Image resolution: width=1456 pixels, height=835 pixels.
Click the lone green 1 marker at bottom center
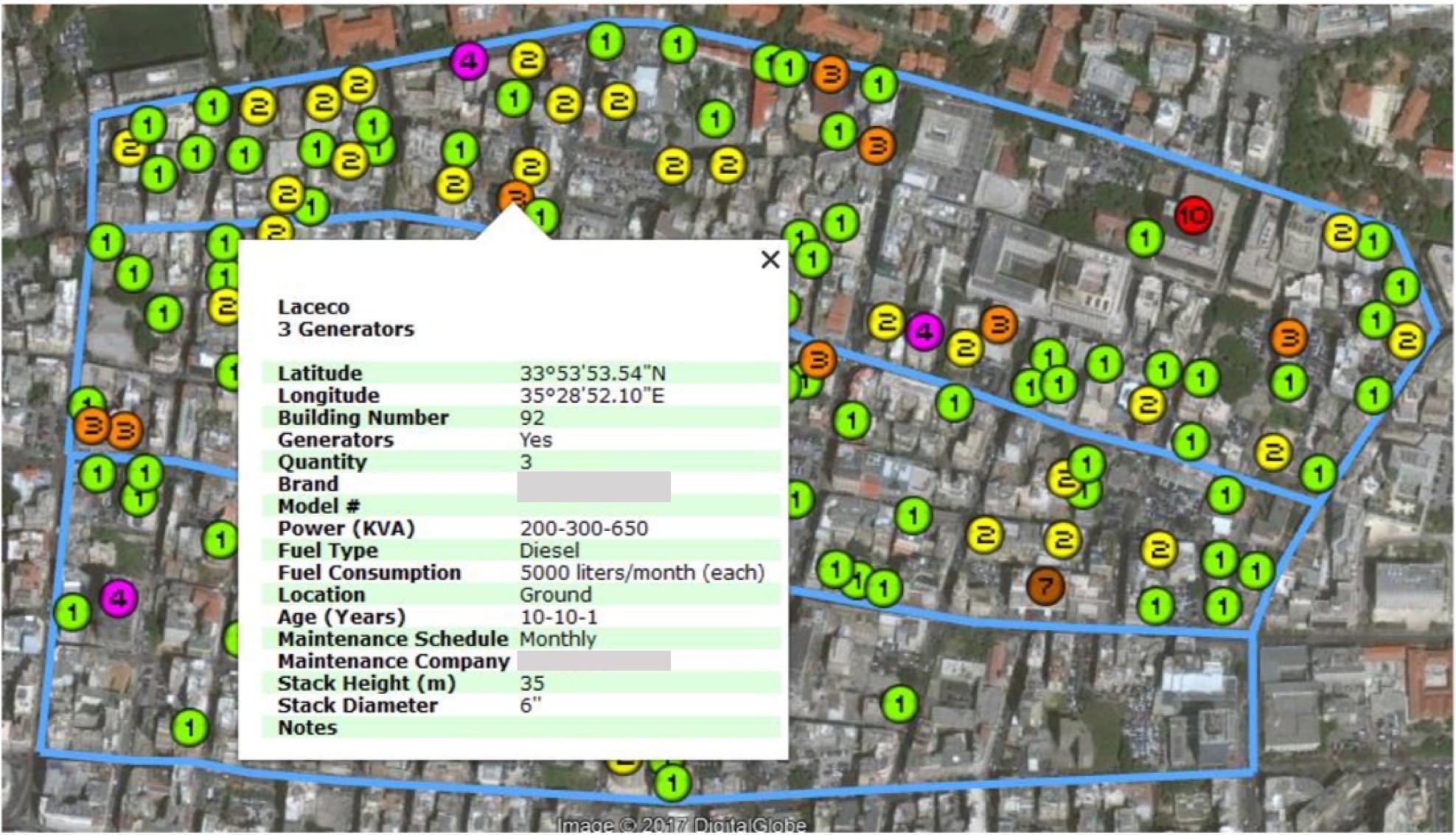[899, 703]
